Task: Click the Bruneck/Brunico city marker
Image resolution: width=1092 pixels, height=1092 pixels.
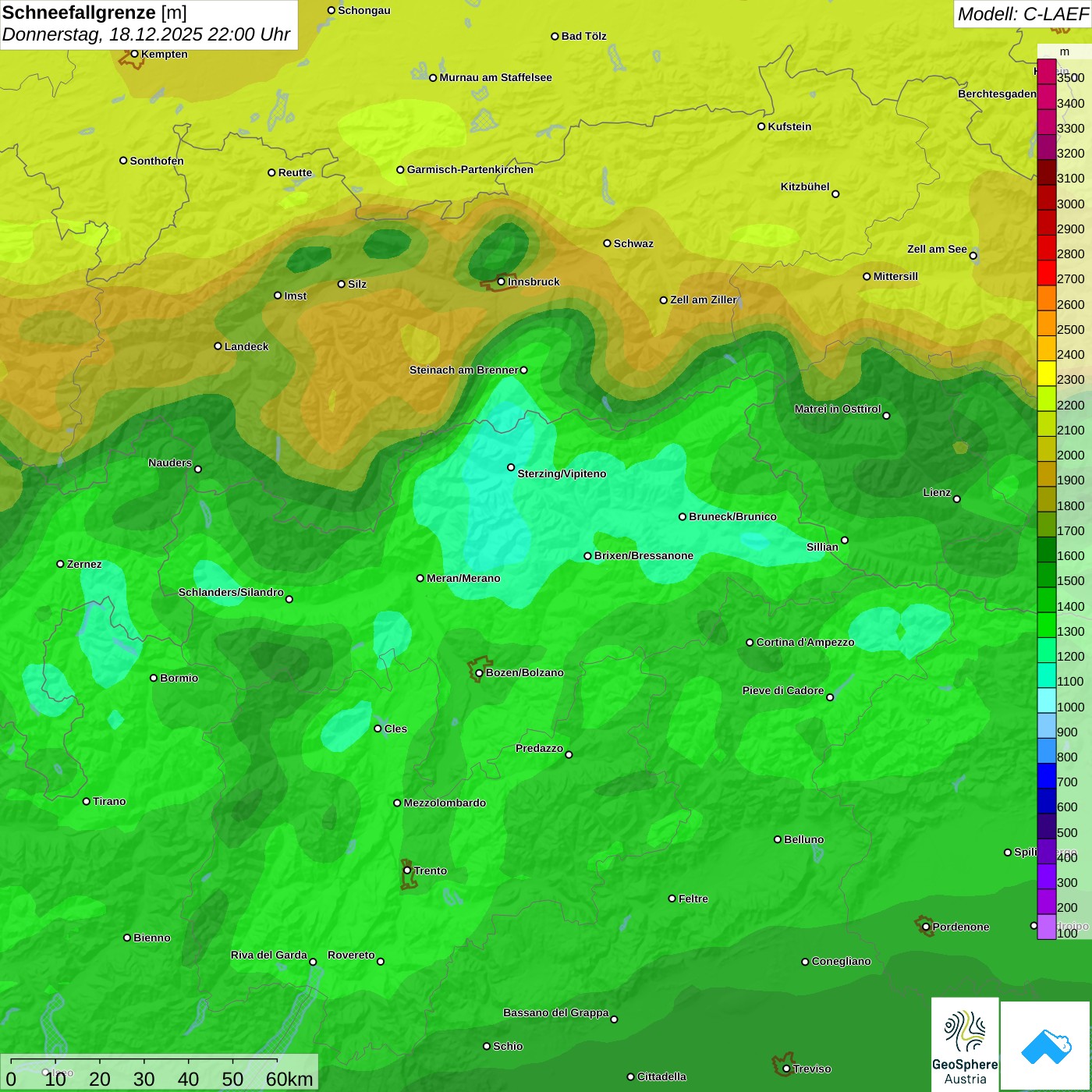Action: pos(682,516)
